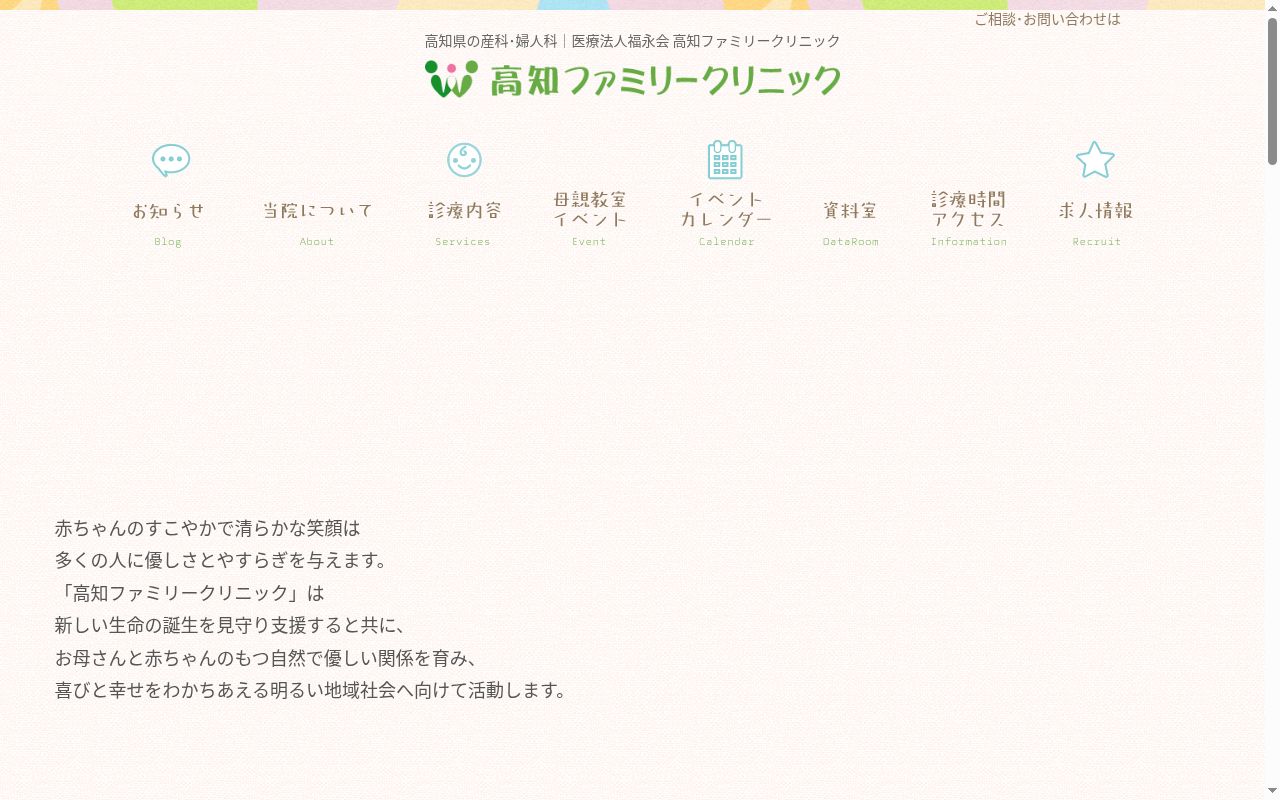Click the speech bubble news icon
The image size is (1280, 800).
[171, 160]
